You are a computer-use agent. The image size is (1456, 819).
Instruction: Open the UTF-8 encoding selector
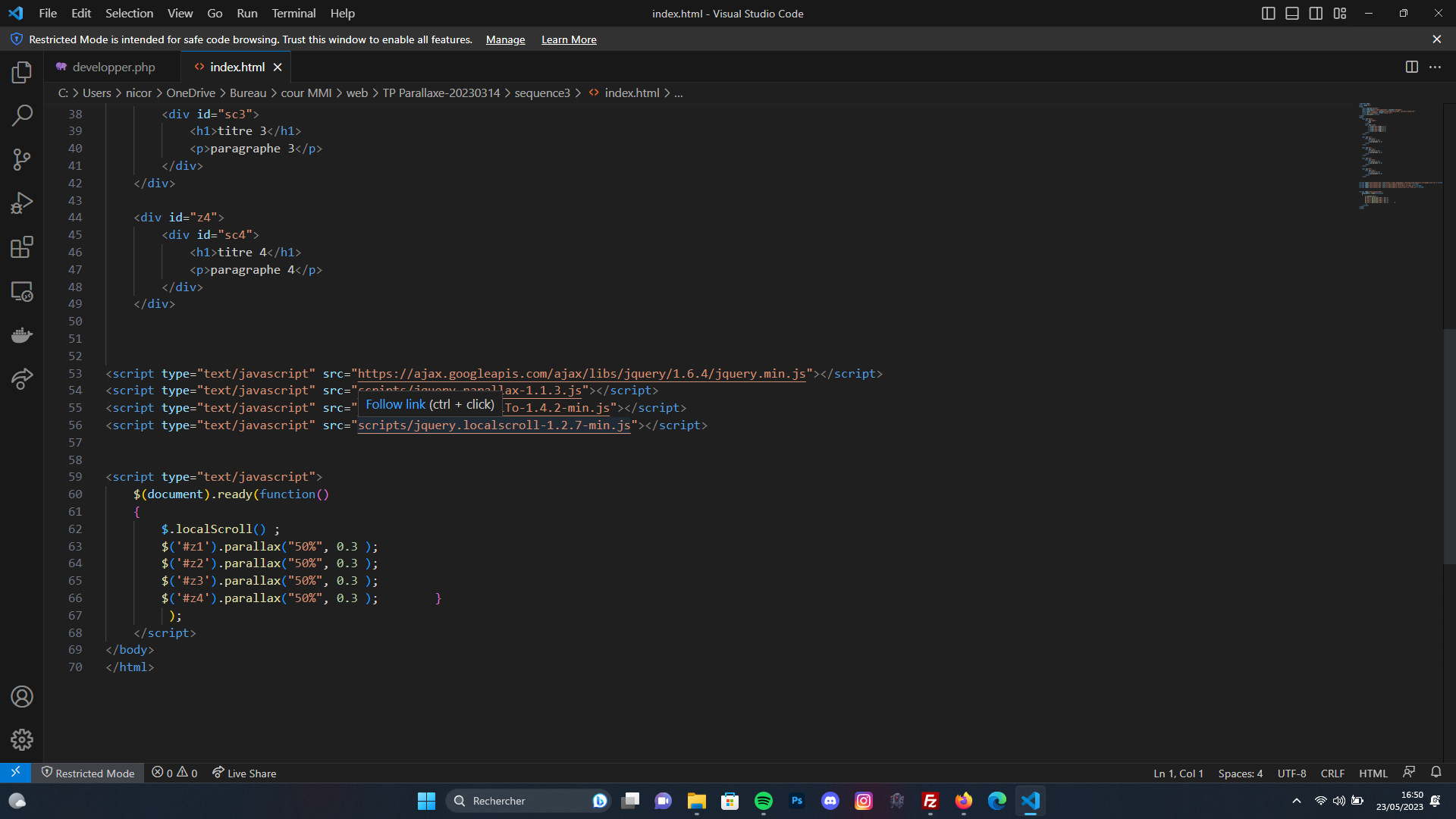coord(1291,773)
